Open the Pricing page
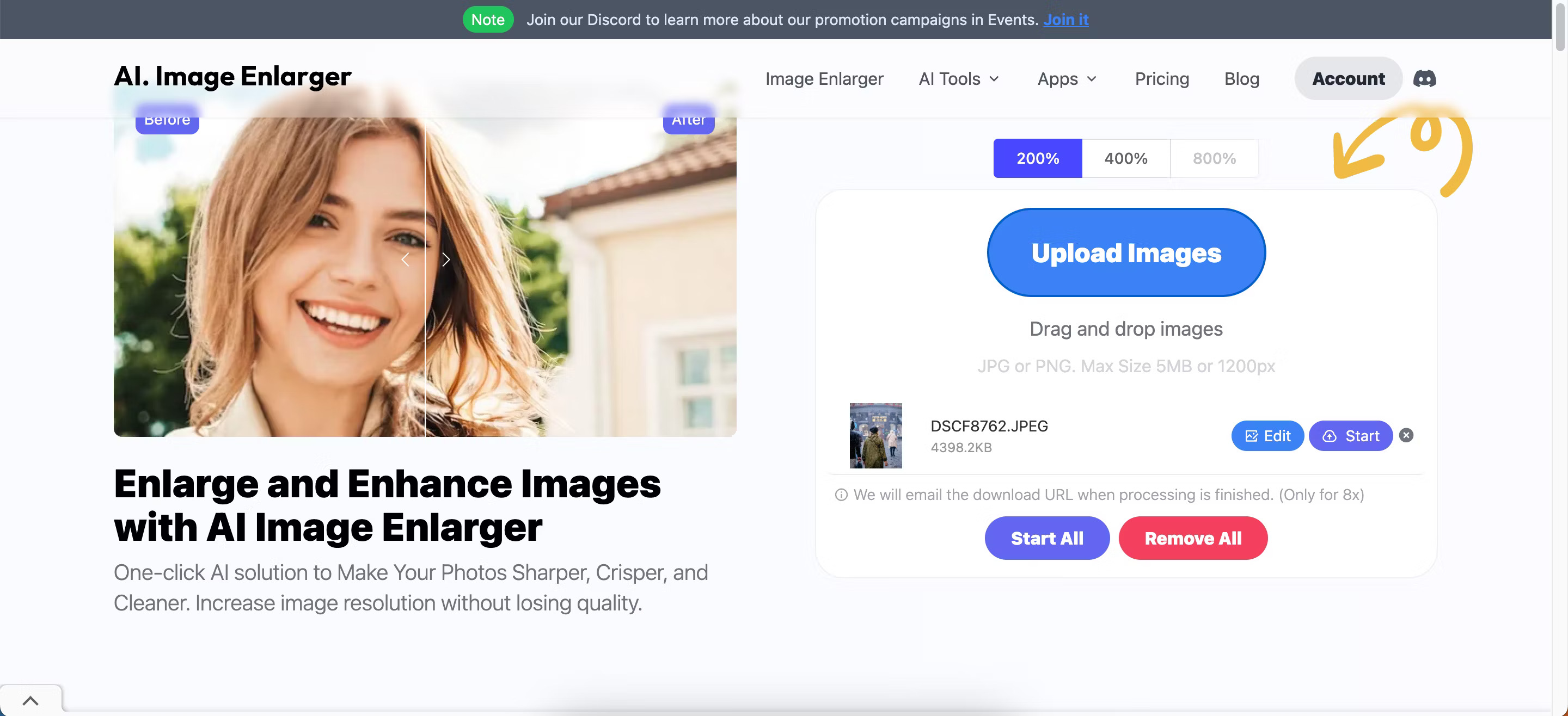This screenshot has width=1568, height=716. [1161, 78]
